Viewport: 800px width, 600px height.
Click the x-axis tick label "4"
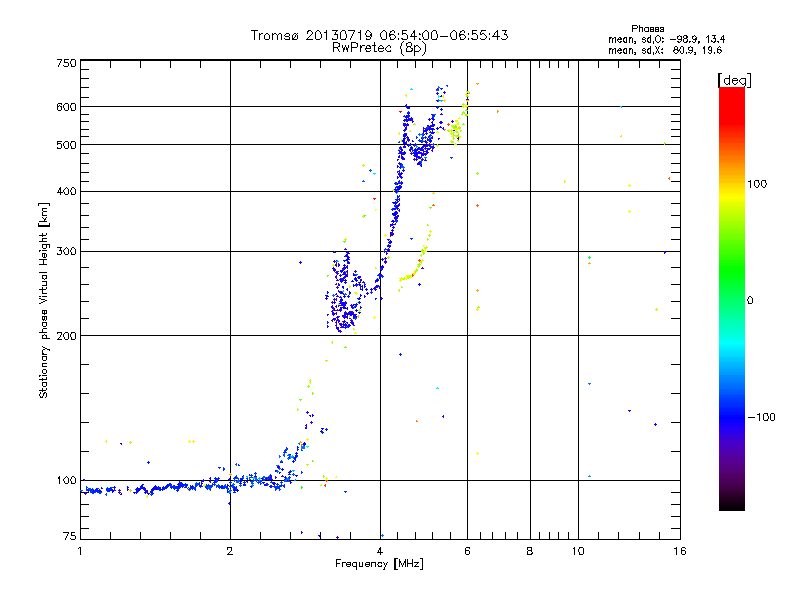click(380, 551)
